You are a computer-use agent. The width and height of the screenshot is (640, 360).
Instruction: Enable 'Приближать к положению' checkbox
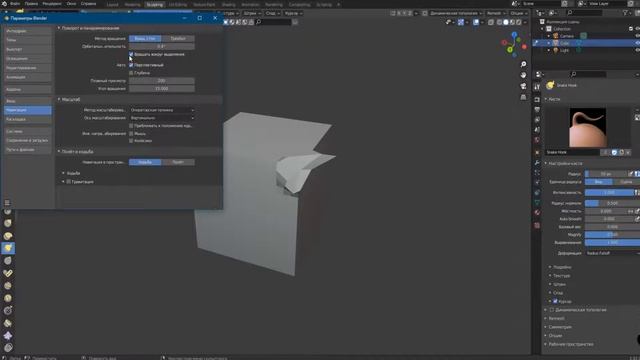tap(131, 126)
